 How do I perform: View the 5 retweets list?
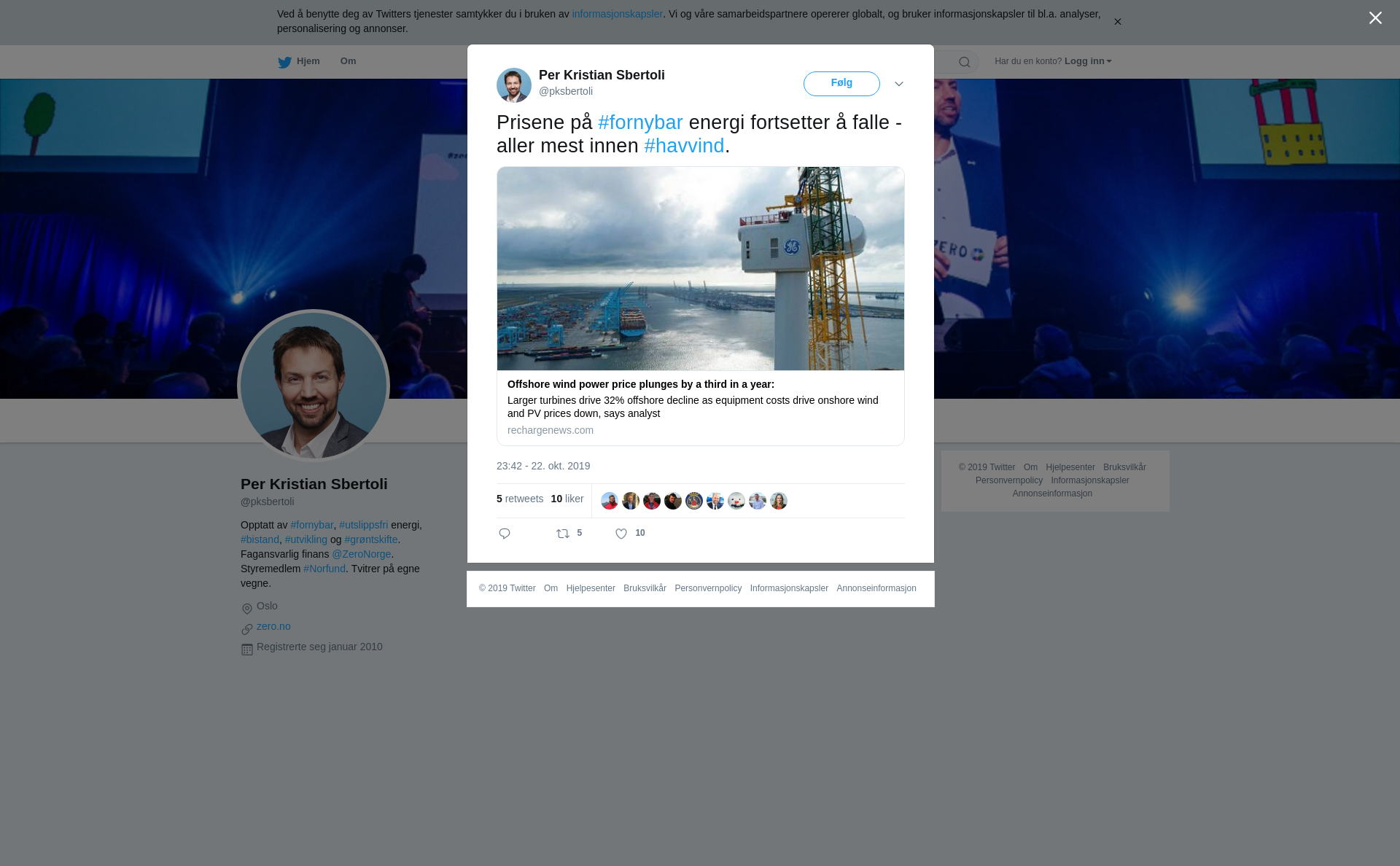(x=520, y=499)
